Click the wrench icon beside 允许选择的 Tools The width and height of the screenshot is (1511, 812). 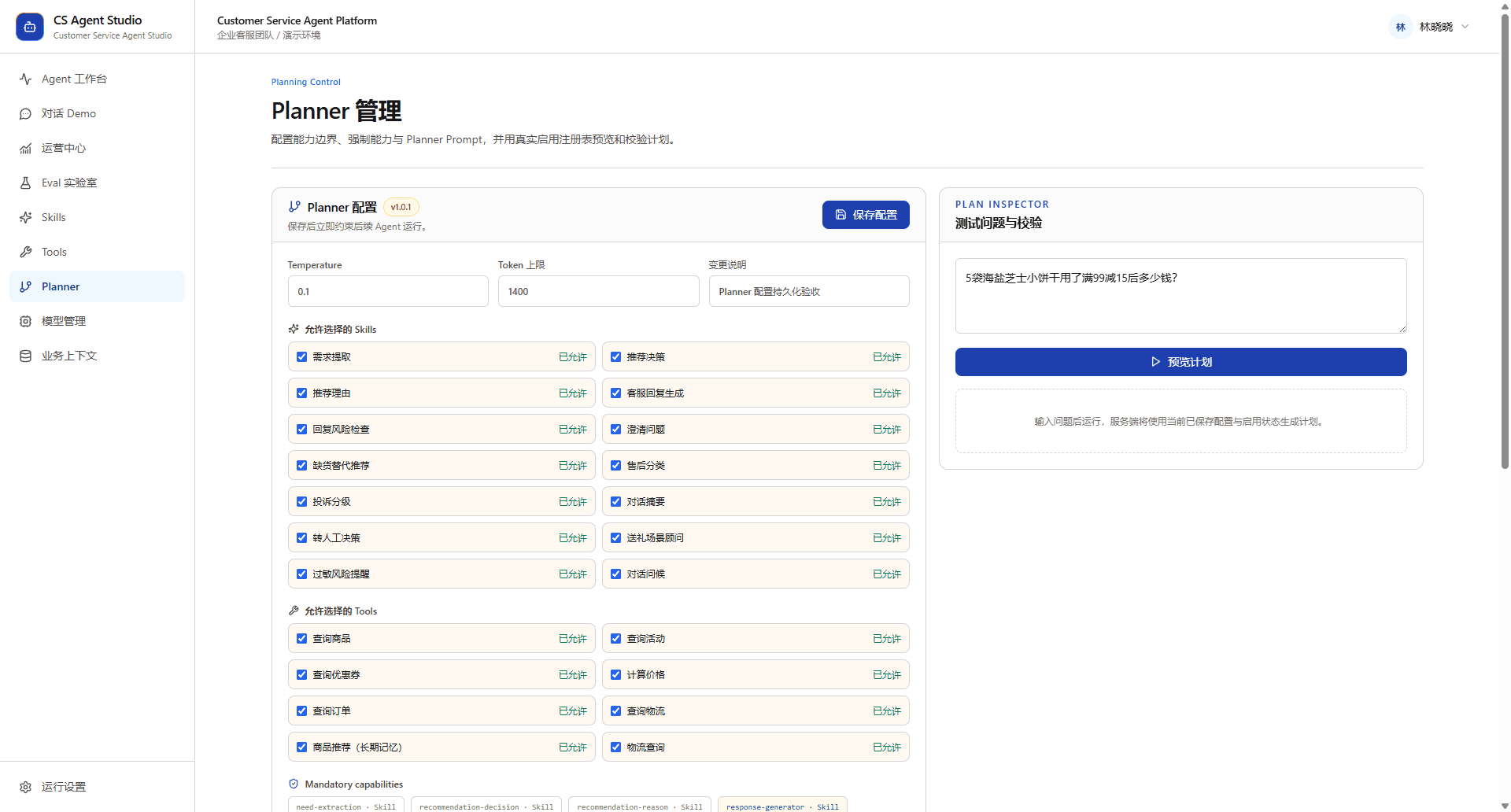pos(294,611)
